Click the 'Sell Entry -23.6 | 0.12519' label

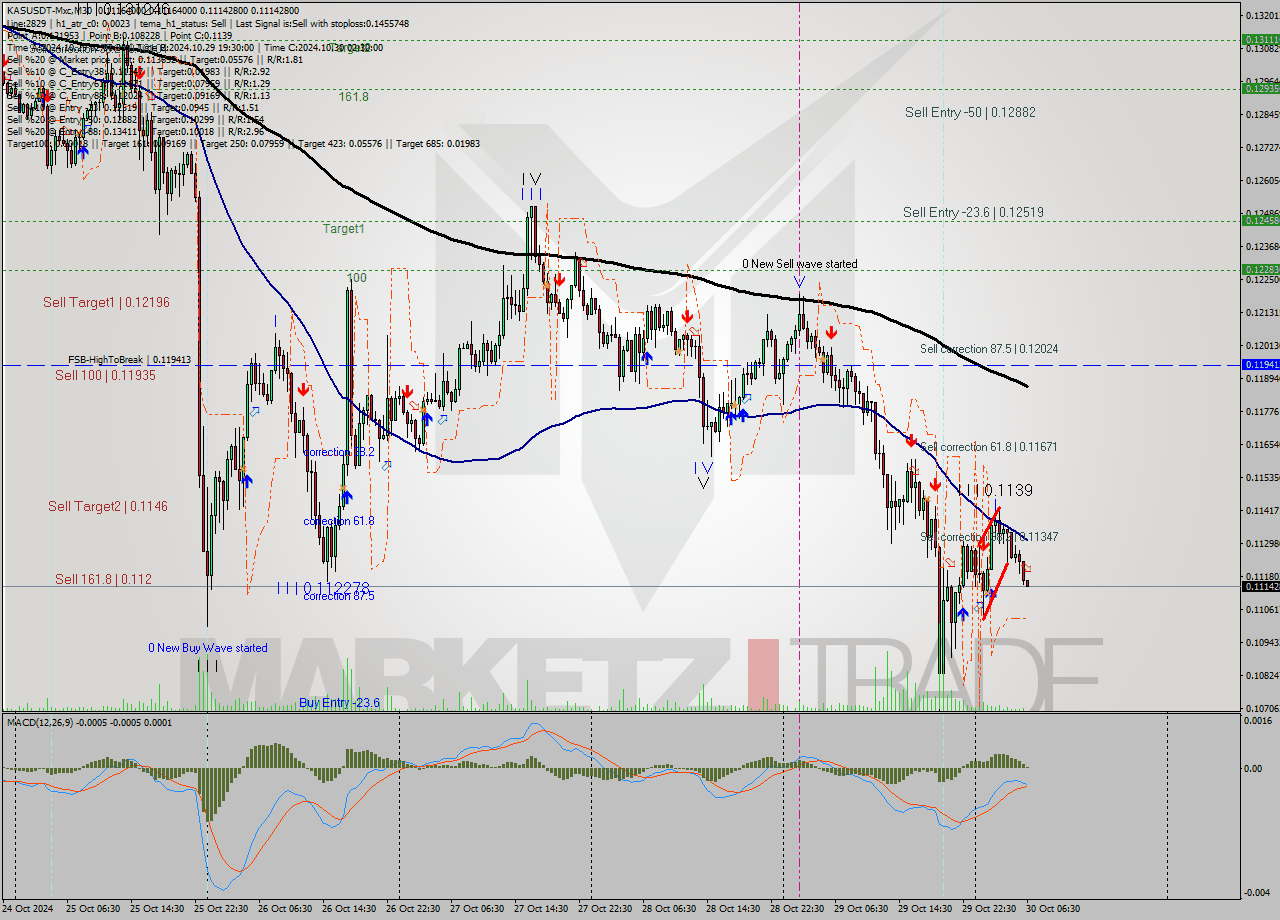(973, 212)
